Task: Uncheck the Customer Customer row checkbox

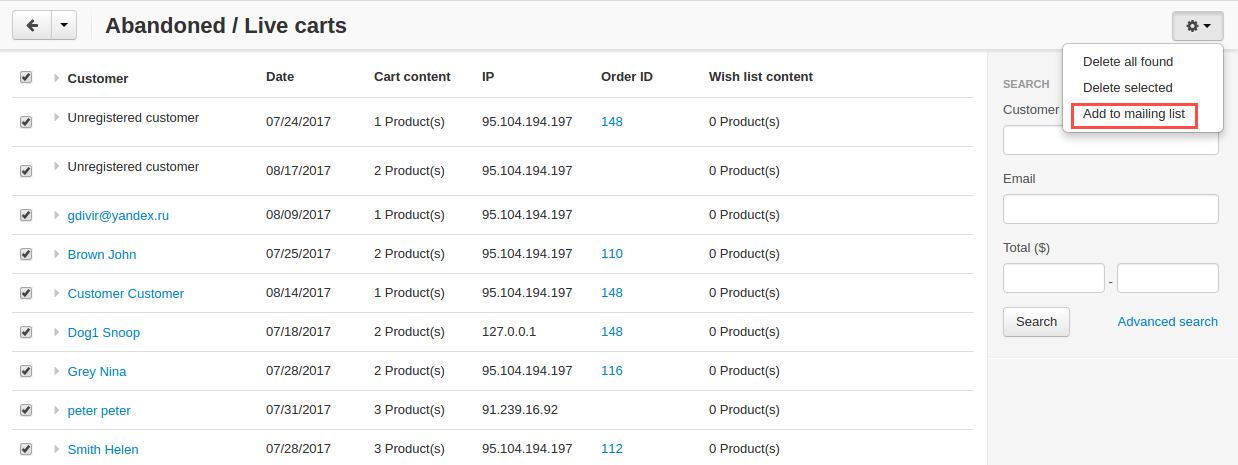Action: pyautogui.click(x=26, y=293)
